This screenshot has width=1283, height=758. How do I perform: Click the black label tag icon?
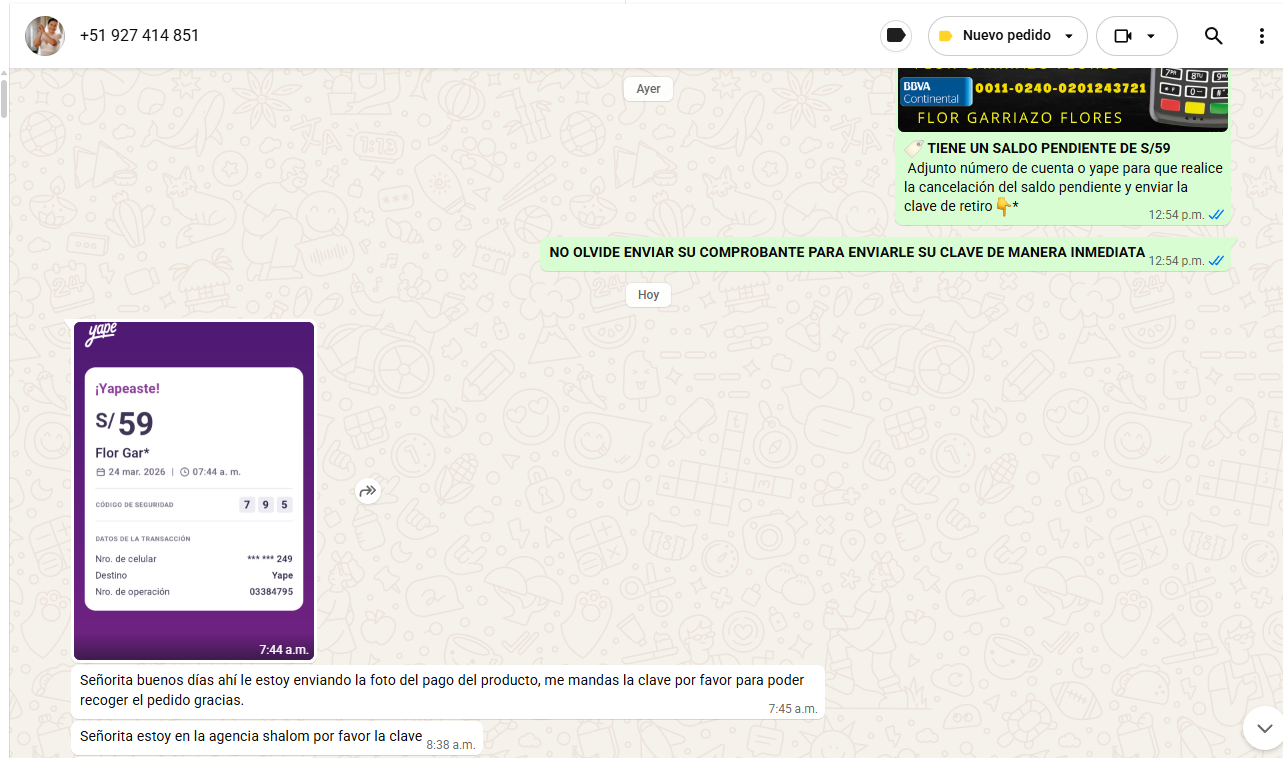(x=896, y=36)
